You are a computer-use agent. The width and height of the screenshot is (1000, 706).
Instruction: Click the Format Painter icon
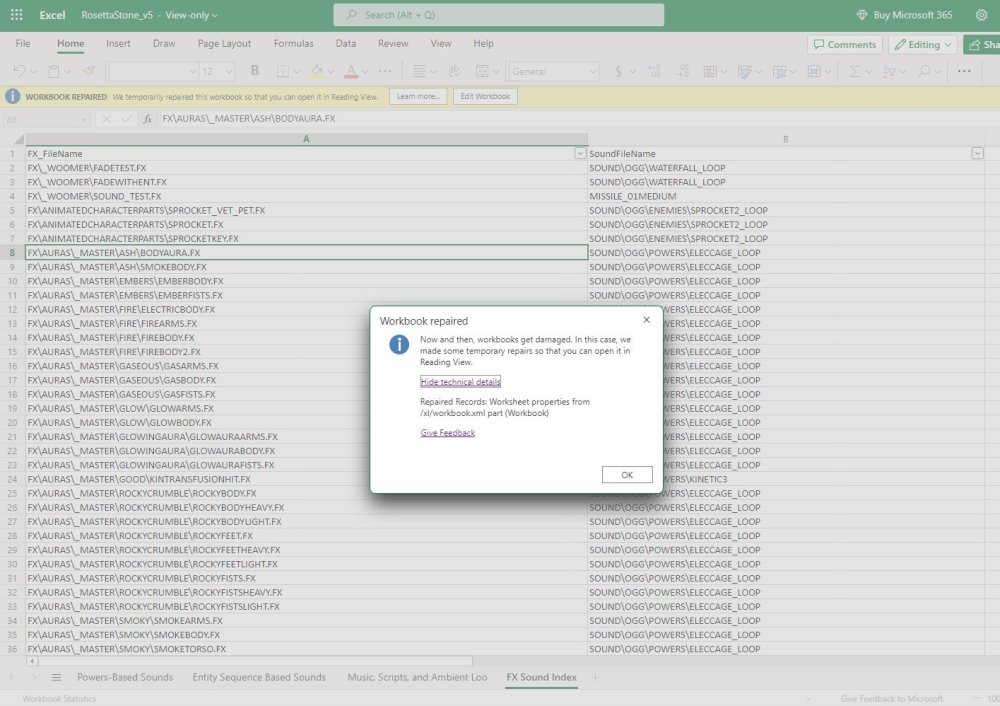(88, 71)
